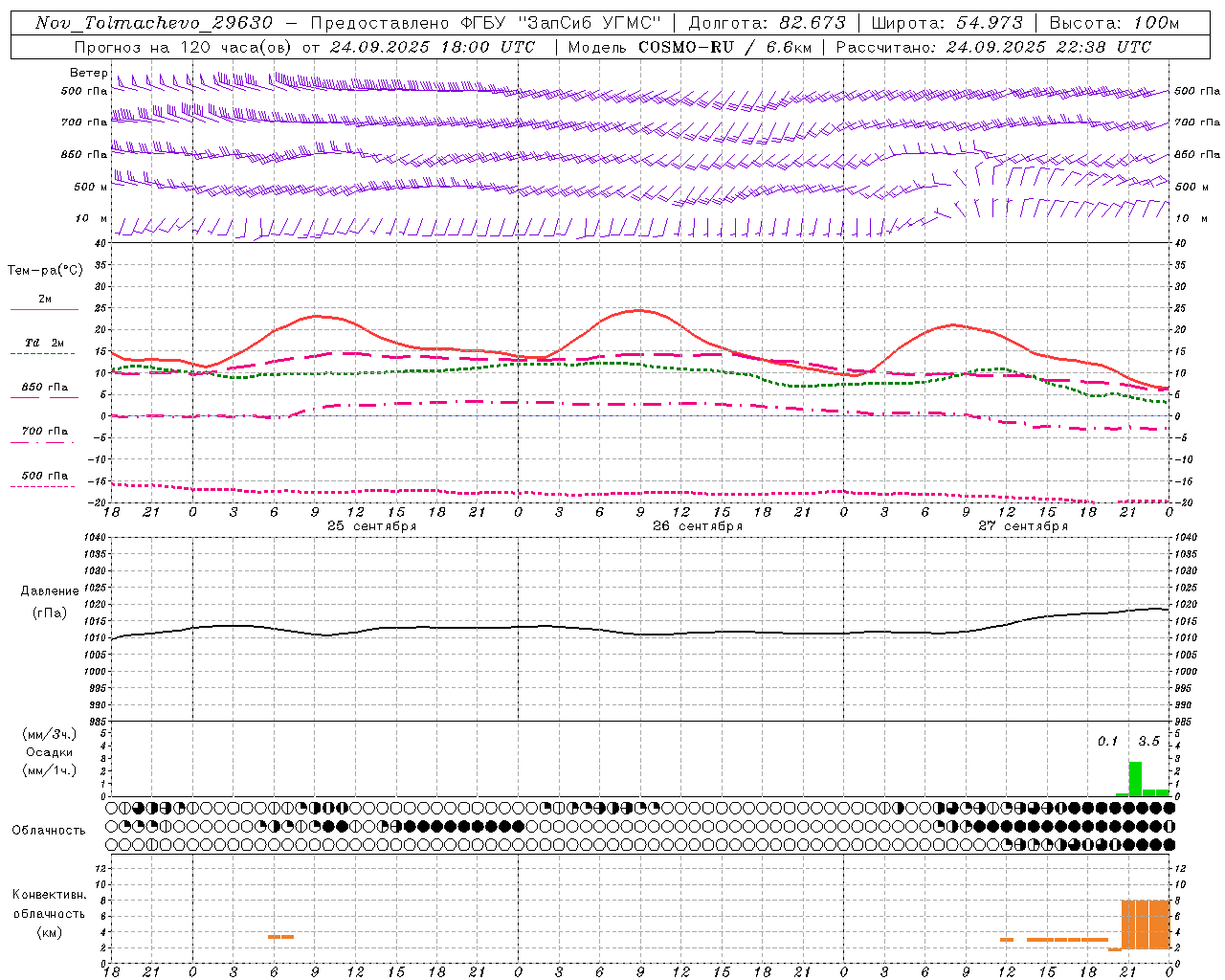Click the tallest green precipitation bar
The width and height of the screenshot is (1225, 980).
point(1135,779)
